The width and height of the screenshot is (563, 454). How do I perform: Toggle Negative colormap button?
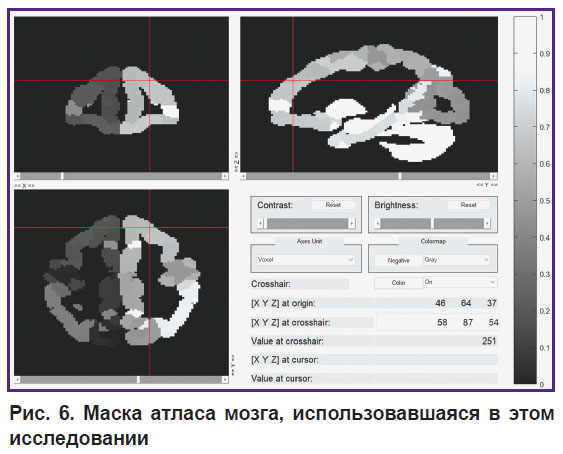point(399,260)
